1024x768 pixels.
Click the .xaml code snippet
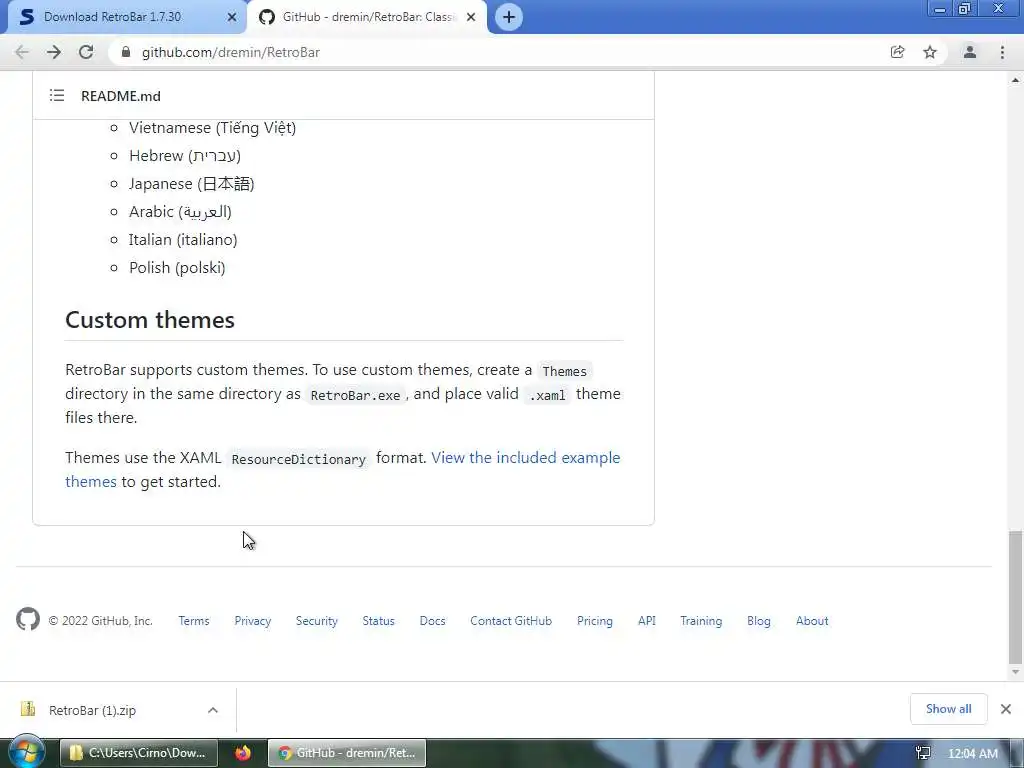point(547,395)
